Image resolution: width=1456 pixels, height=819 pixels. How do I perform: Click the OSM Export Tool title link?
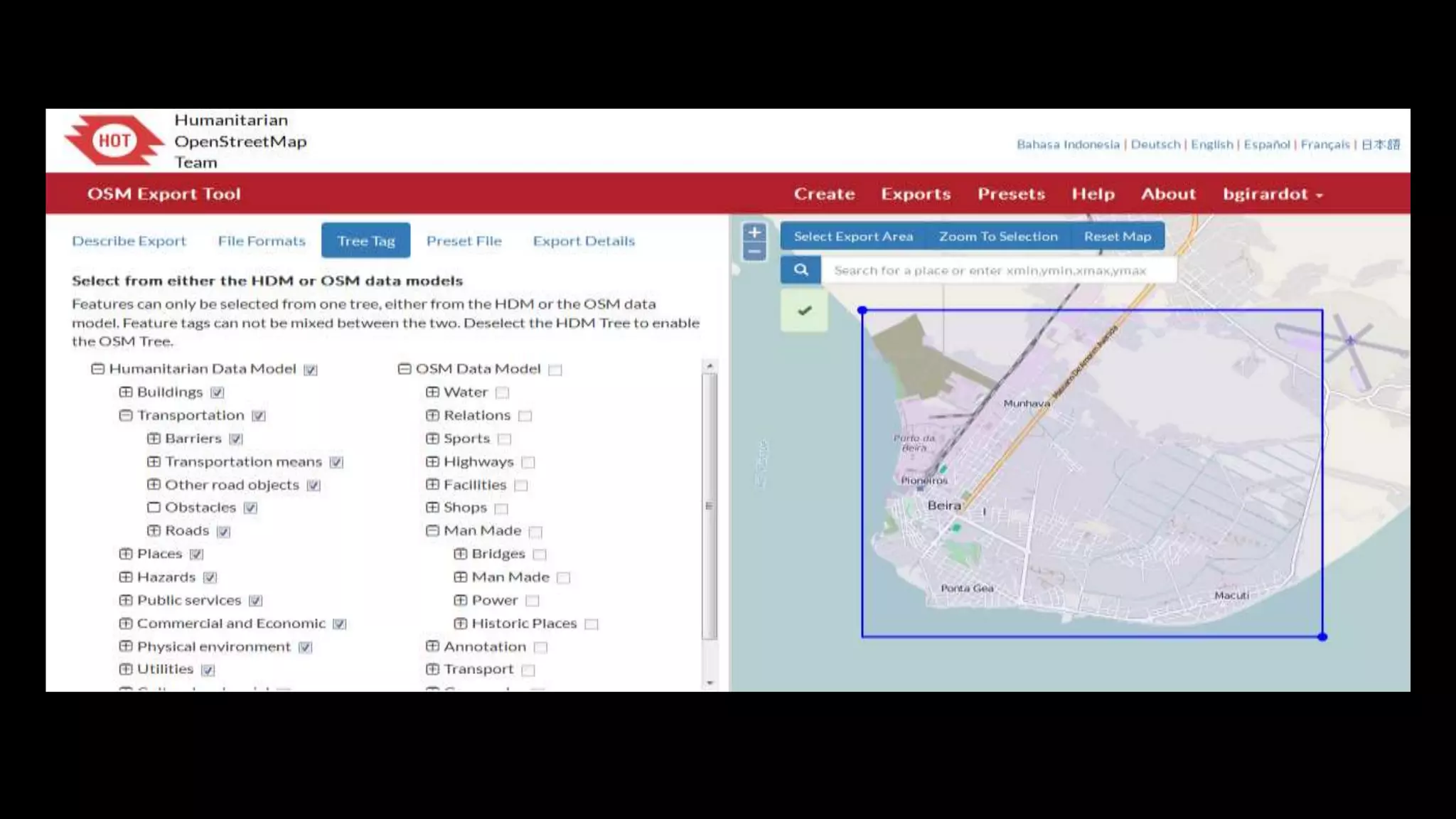(164, 194)
